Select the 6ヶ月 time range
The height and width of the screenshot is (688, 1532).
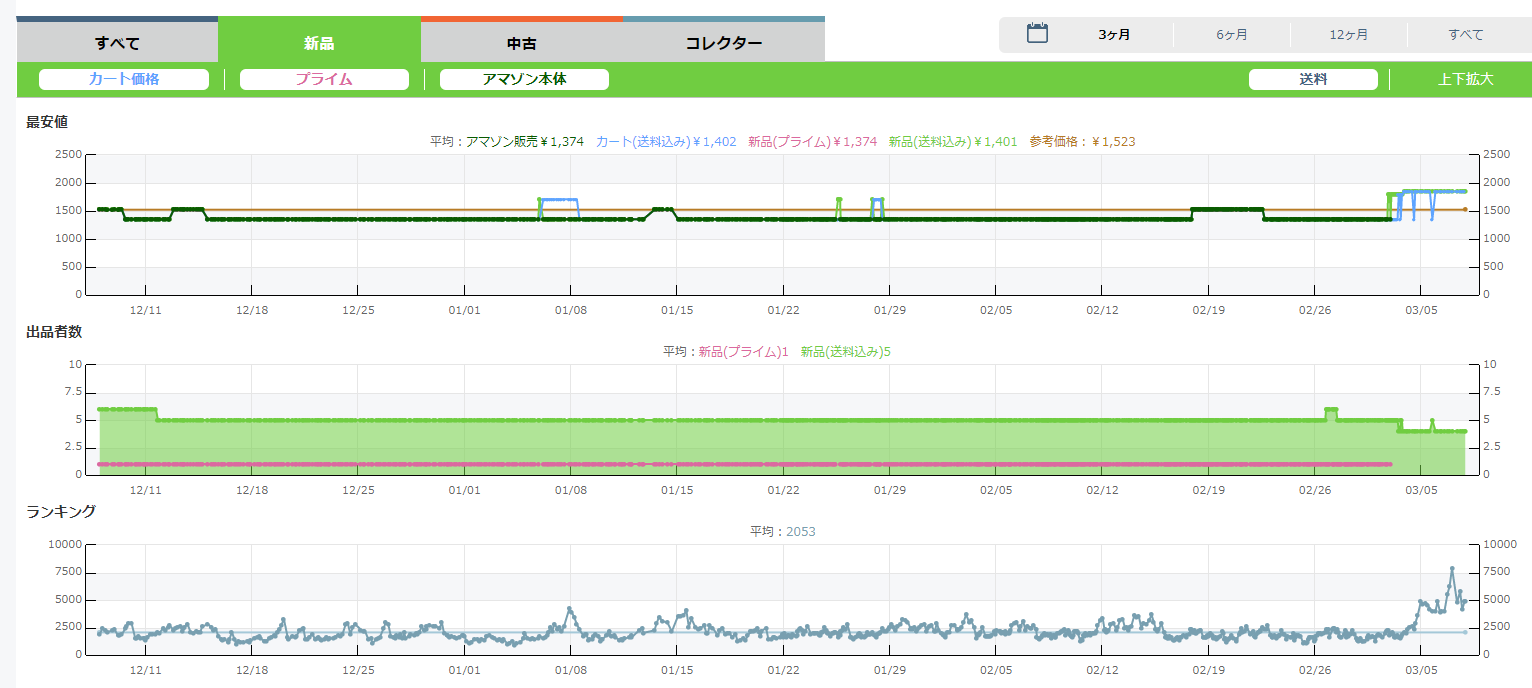(x=1231, y=35)
